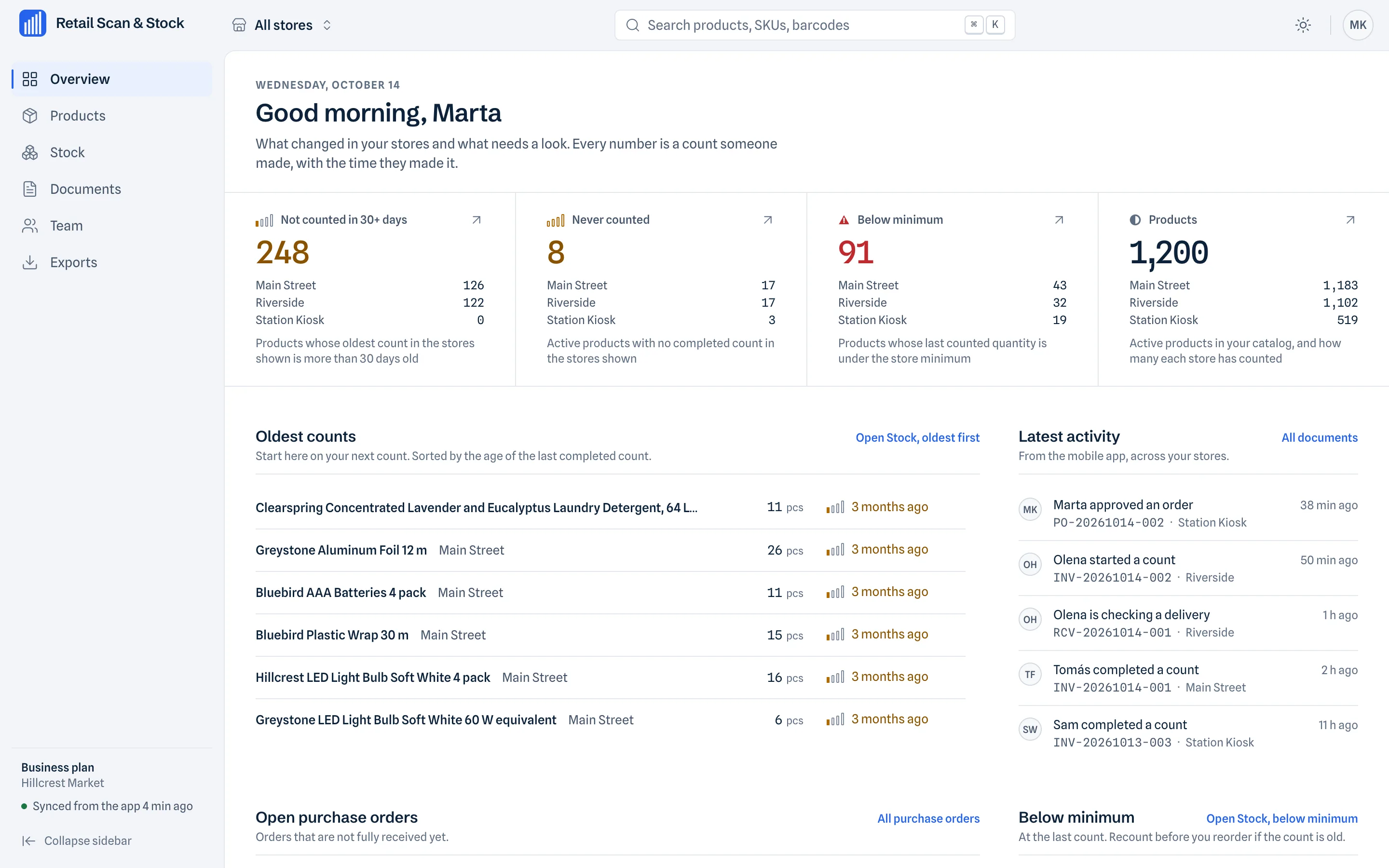Open the Not counted in 30+ days arrow
This screenshot has height=868, width=1389.
pos(477,220)
